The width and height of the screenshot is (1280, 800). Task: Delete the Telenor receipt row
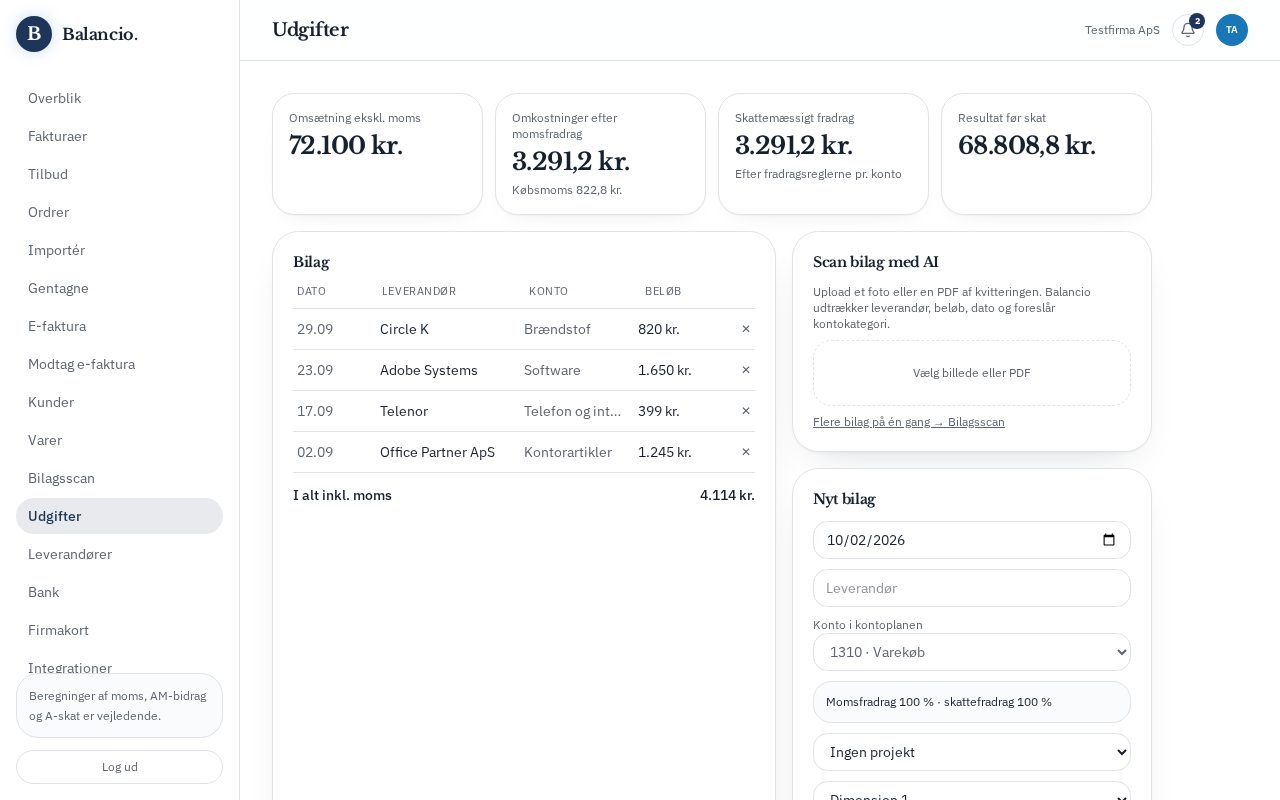click(745, 411)
